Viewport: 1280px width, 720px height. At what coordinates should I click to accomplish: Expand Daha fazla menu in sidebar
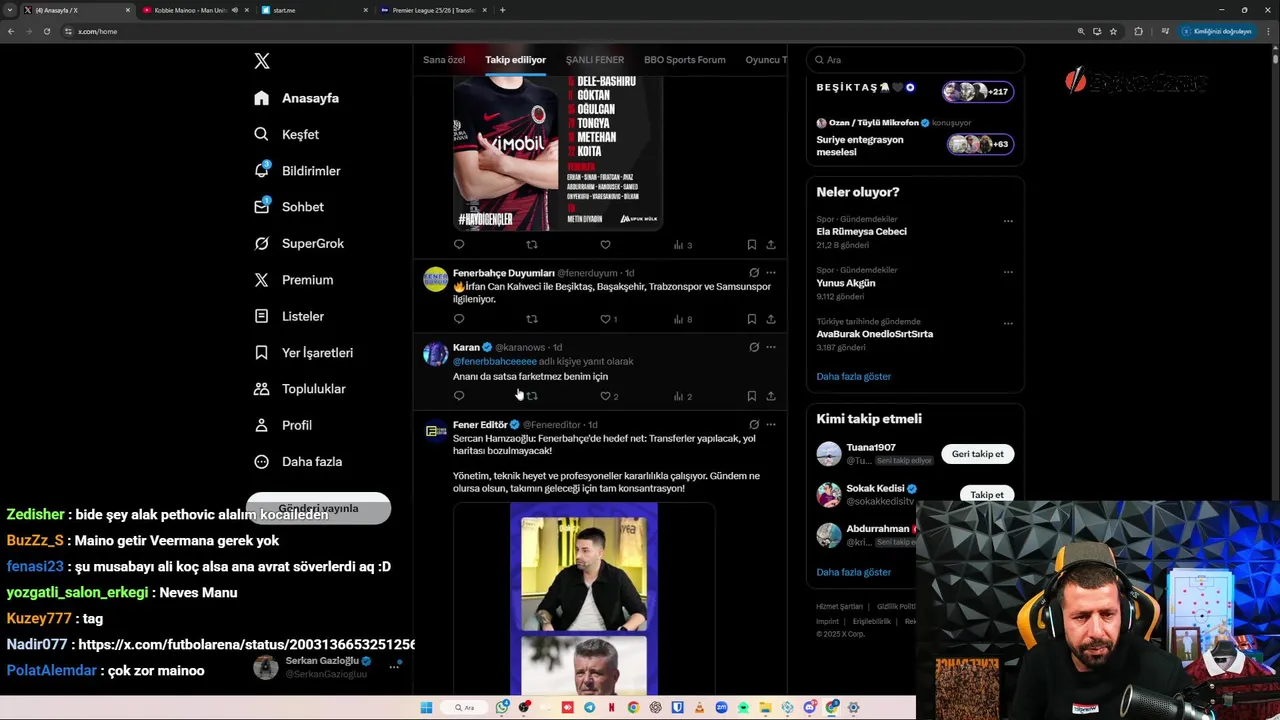click(x=298, y=461)
